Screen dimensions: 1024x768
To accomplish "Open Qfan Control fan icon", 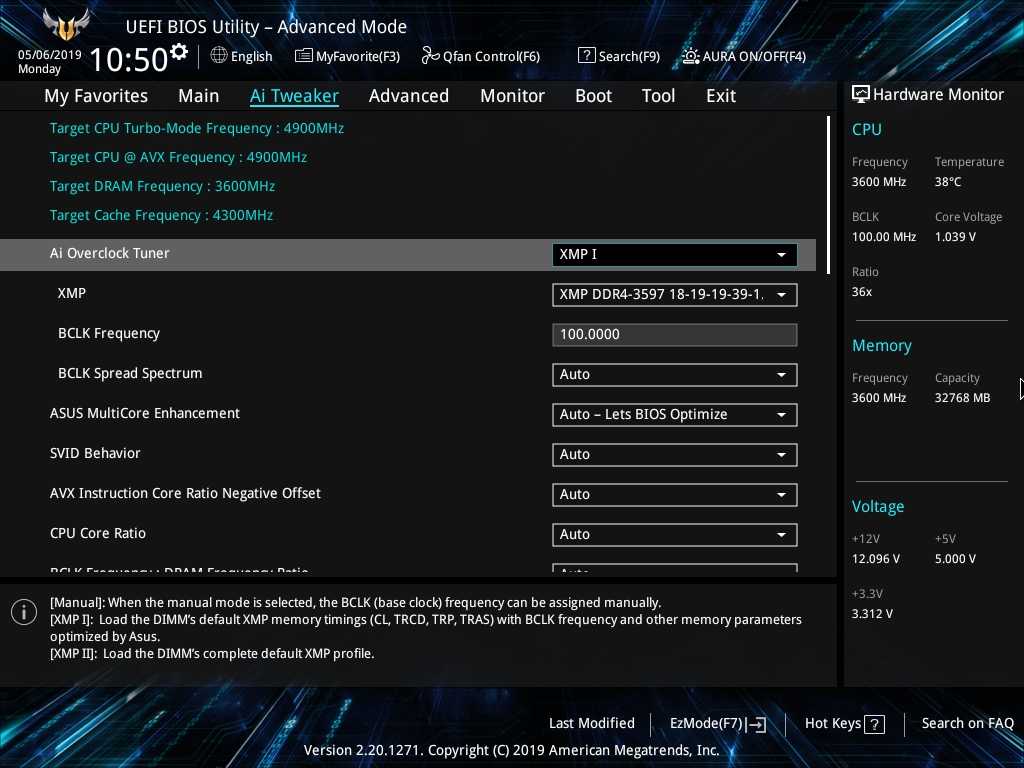I will coord(430,56).
